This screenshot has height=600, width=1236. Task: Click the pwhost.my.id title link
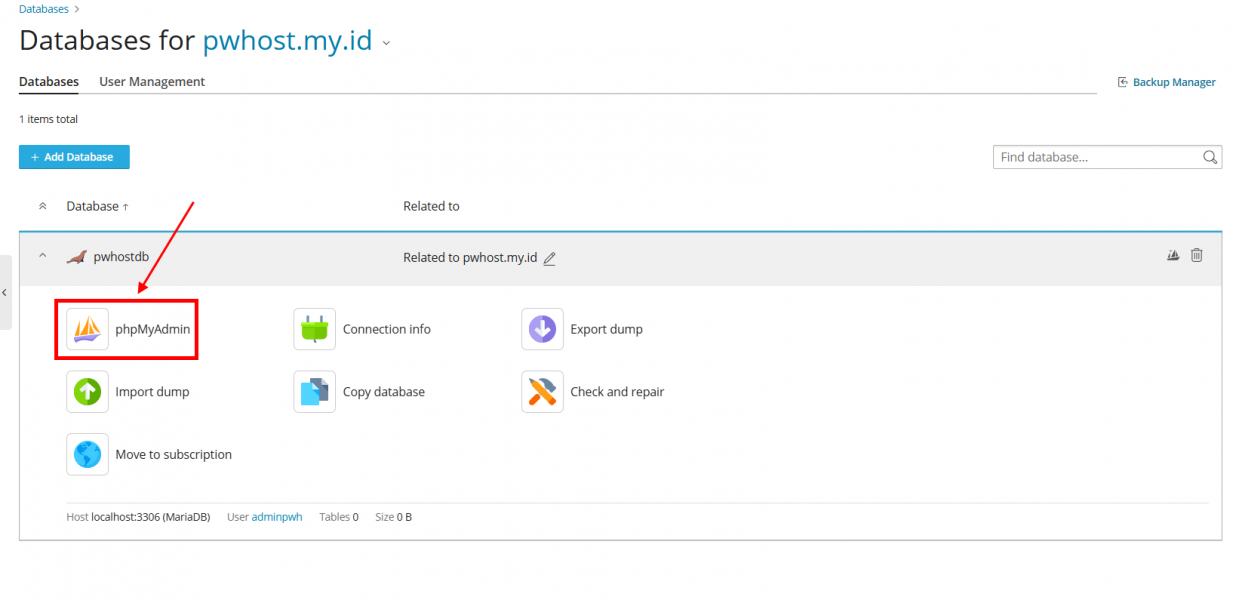click(287, 41)
